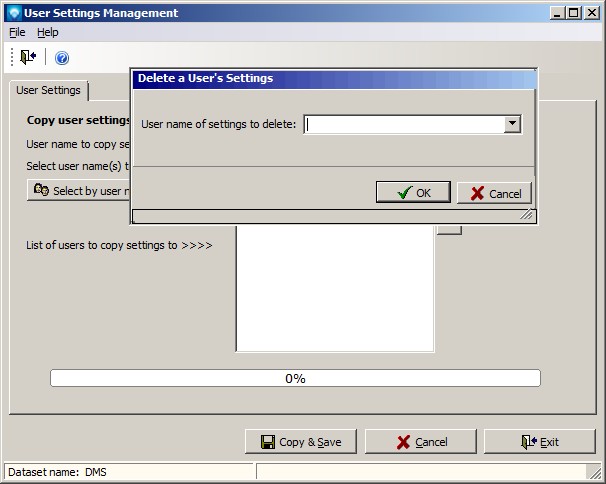
Task: Expand the user name to delete dropdown arrow
Action: click(x=512, y=124)
